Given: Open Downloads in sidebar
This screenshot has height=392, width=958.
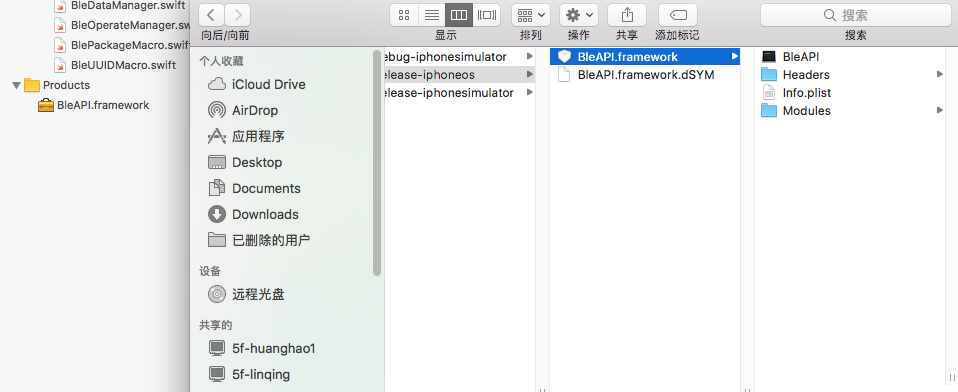Looking at the screenshot, I should click(x=253, y=214).
